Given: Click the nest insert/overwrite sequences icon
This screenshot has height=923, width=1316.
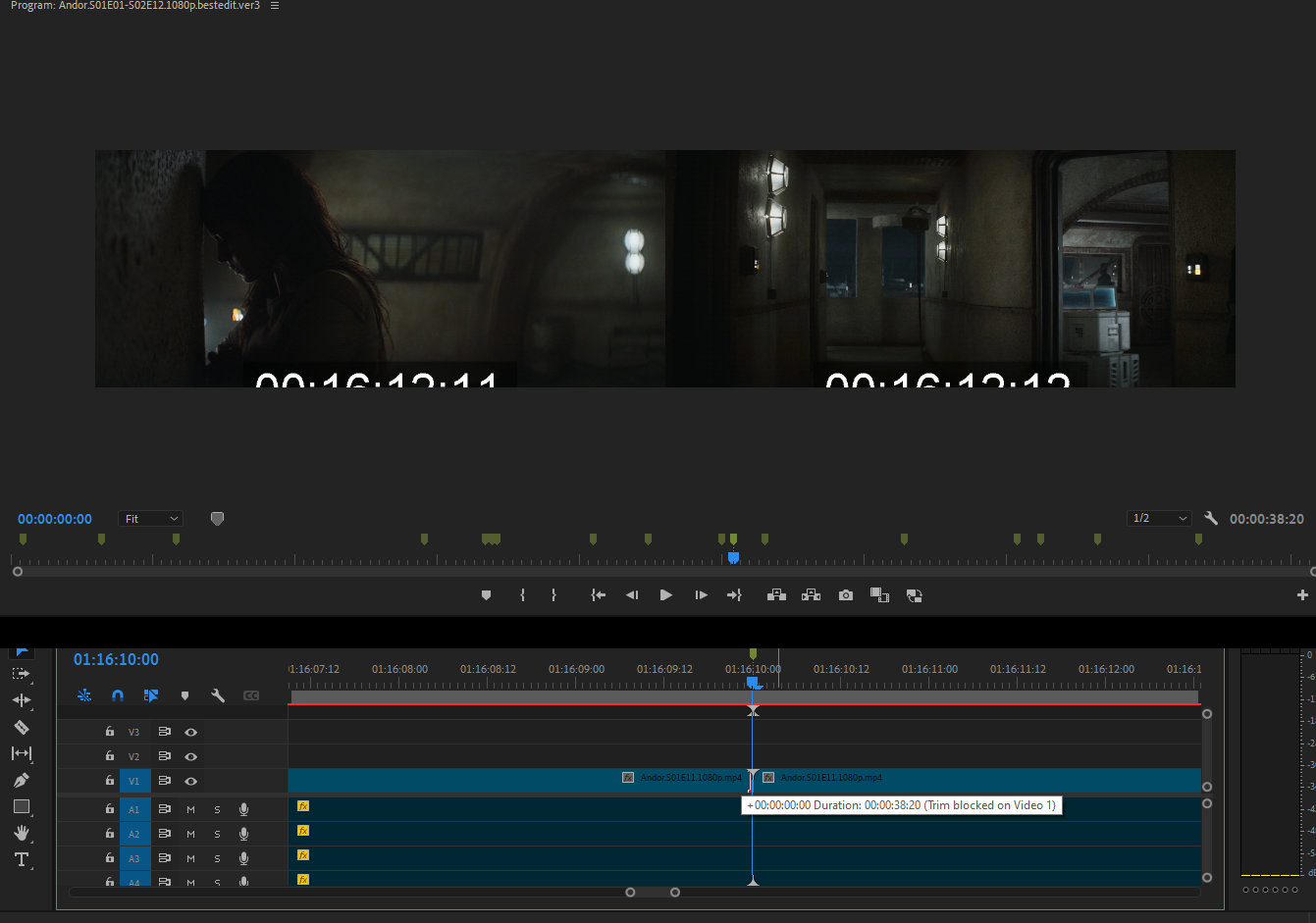Looking at the screenshot, I should 84,695.
